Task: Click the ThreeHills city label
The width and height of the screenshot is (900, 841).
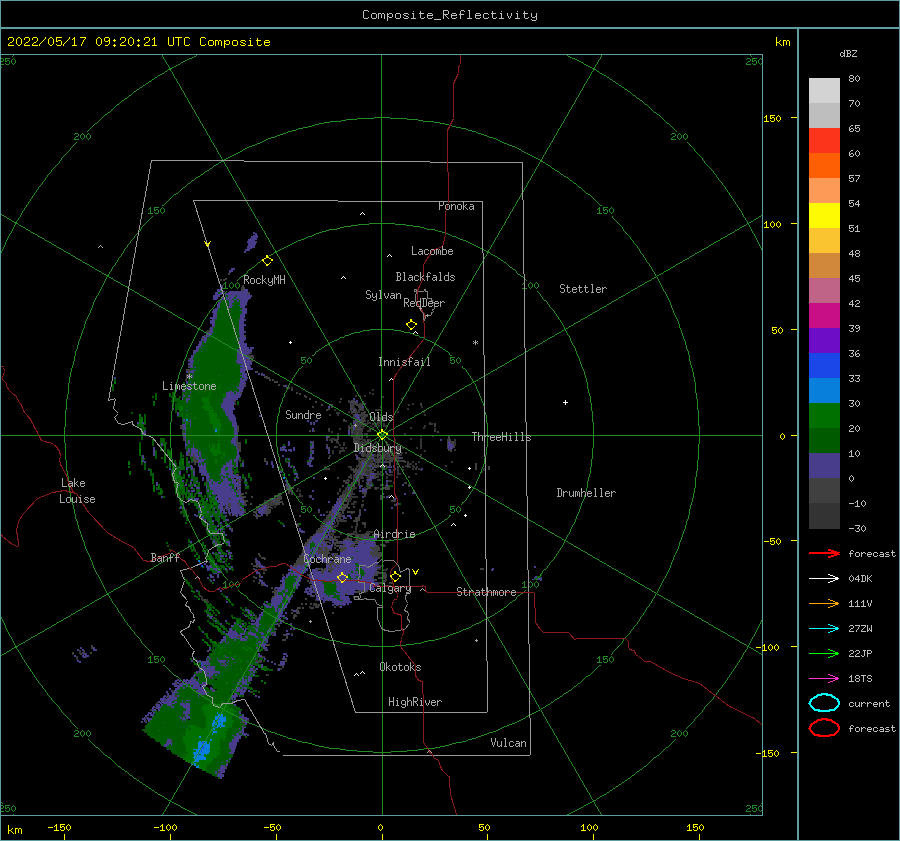Action: (502, 437)
